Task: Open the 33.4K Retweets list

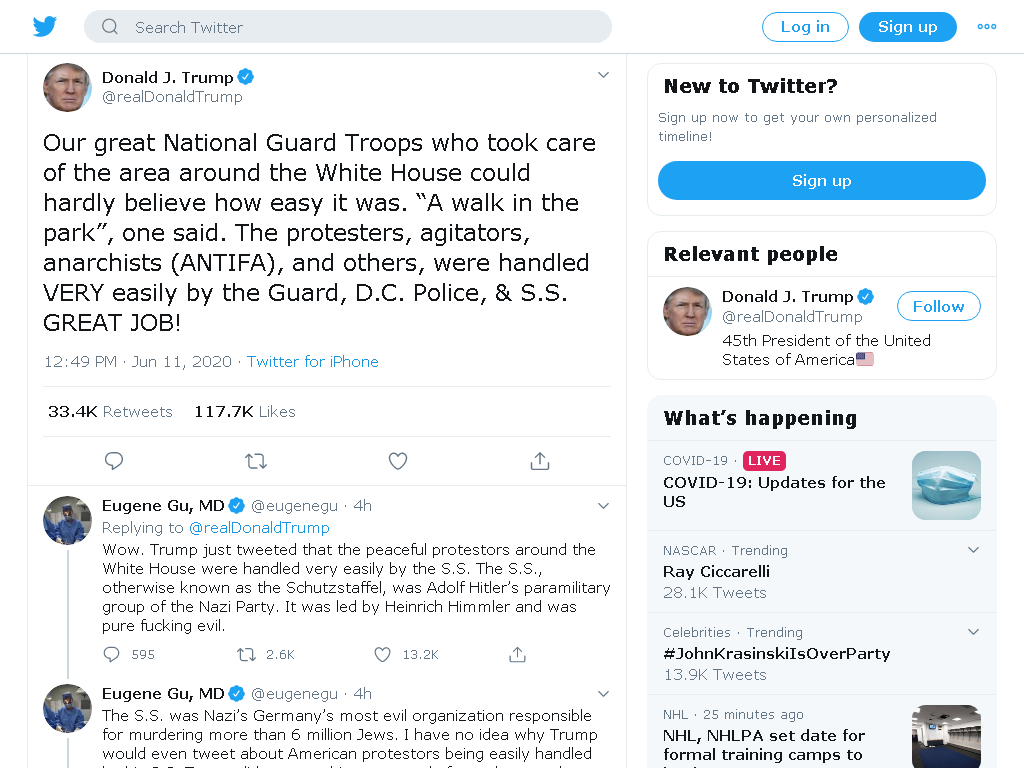Action: pos(110,411)
